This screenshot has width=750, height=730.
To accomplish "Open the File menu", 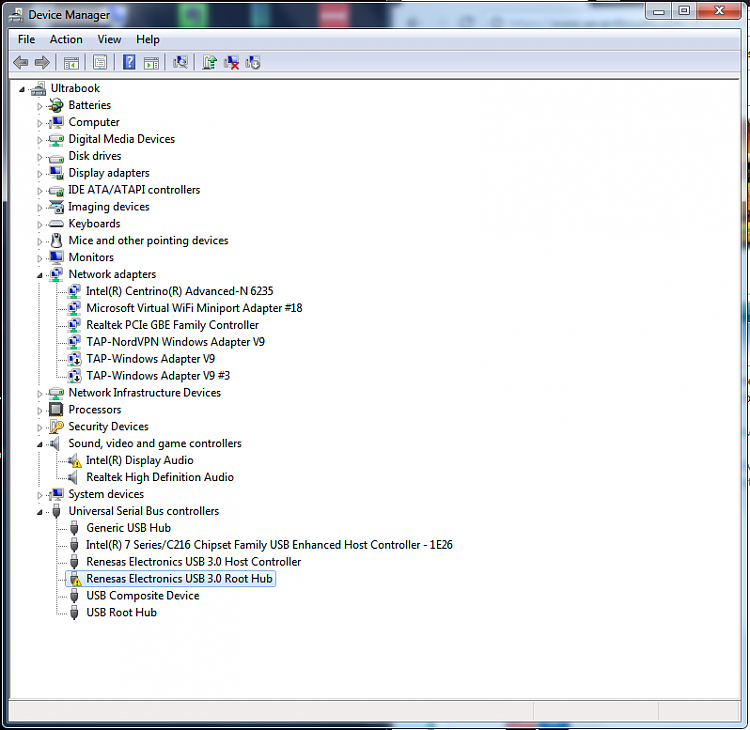I will coord(26,39).
